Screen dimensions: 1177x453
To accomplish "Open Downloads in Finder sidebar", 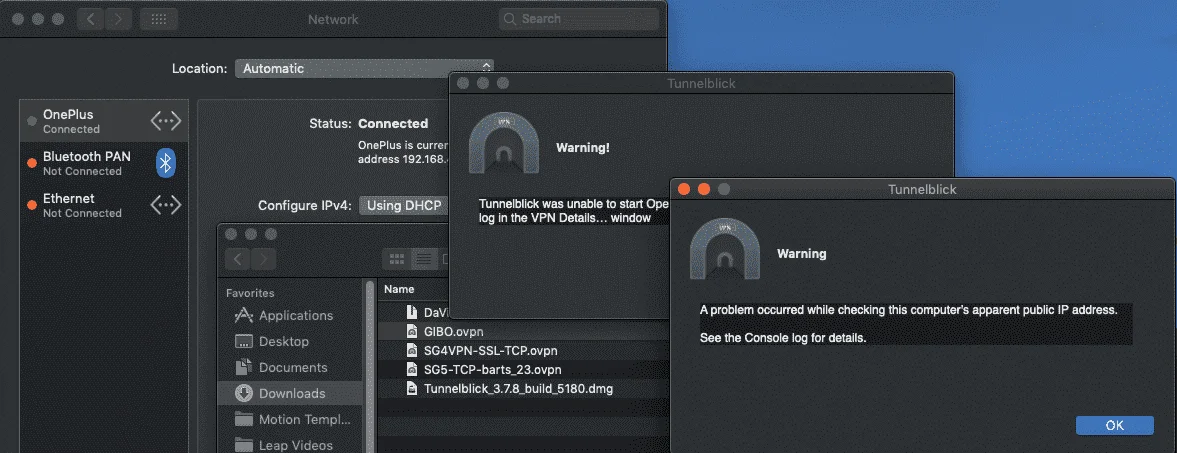I will (290, 393).
